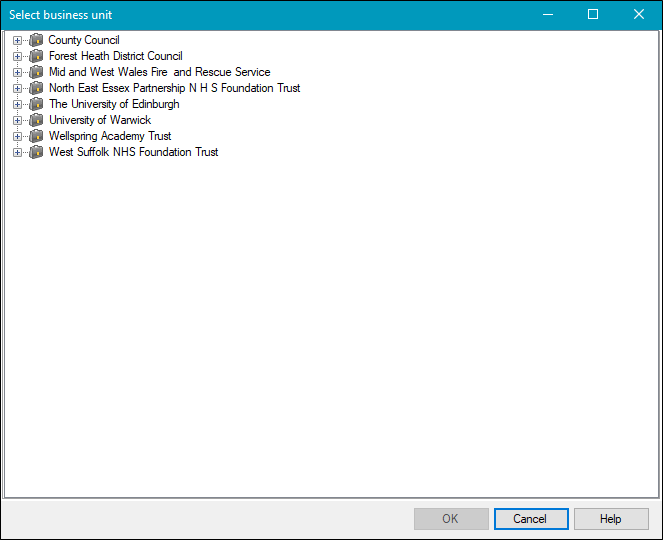This screenshot has width=663, height=540.
Task: Open Help for this dialog
Action: coord(611,519)
